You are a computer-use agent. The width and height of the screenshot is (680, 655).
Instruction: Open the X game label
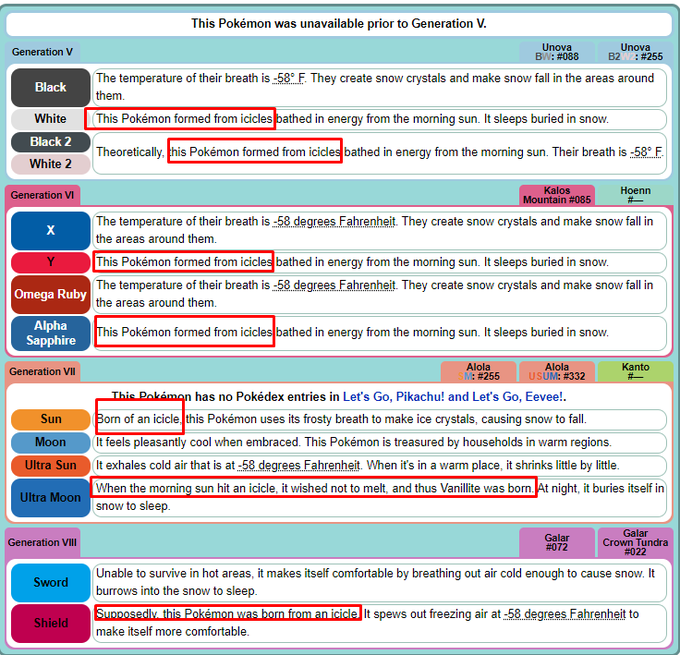click(x=51, y=230)
